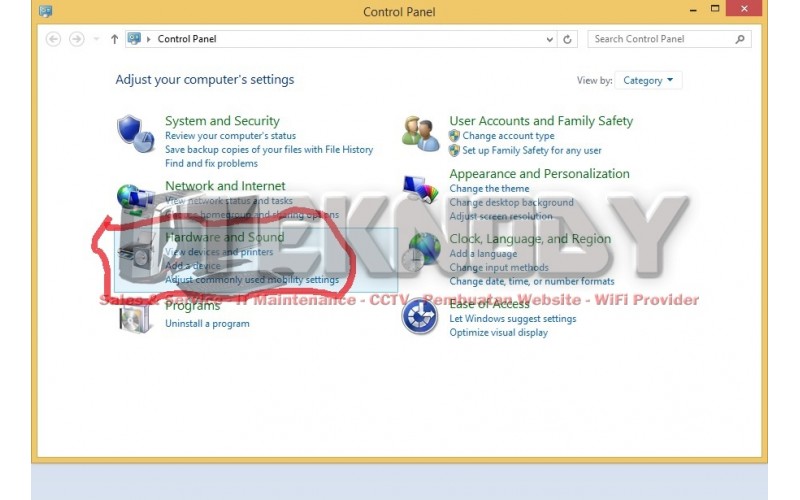Screen dimensions: 800x500
Task: Click the shield beside Change account type
Action: point(454,136)
